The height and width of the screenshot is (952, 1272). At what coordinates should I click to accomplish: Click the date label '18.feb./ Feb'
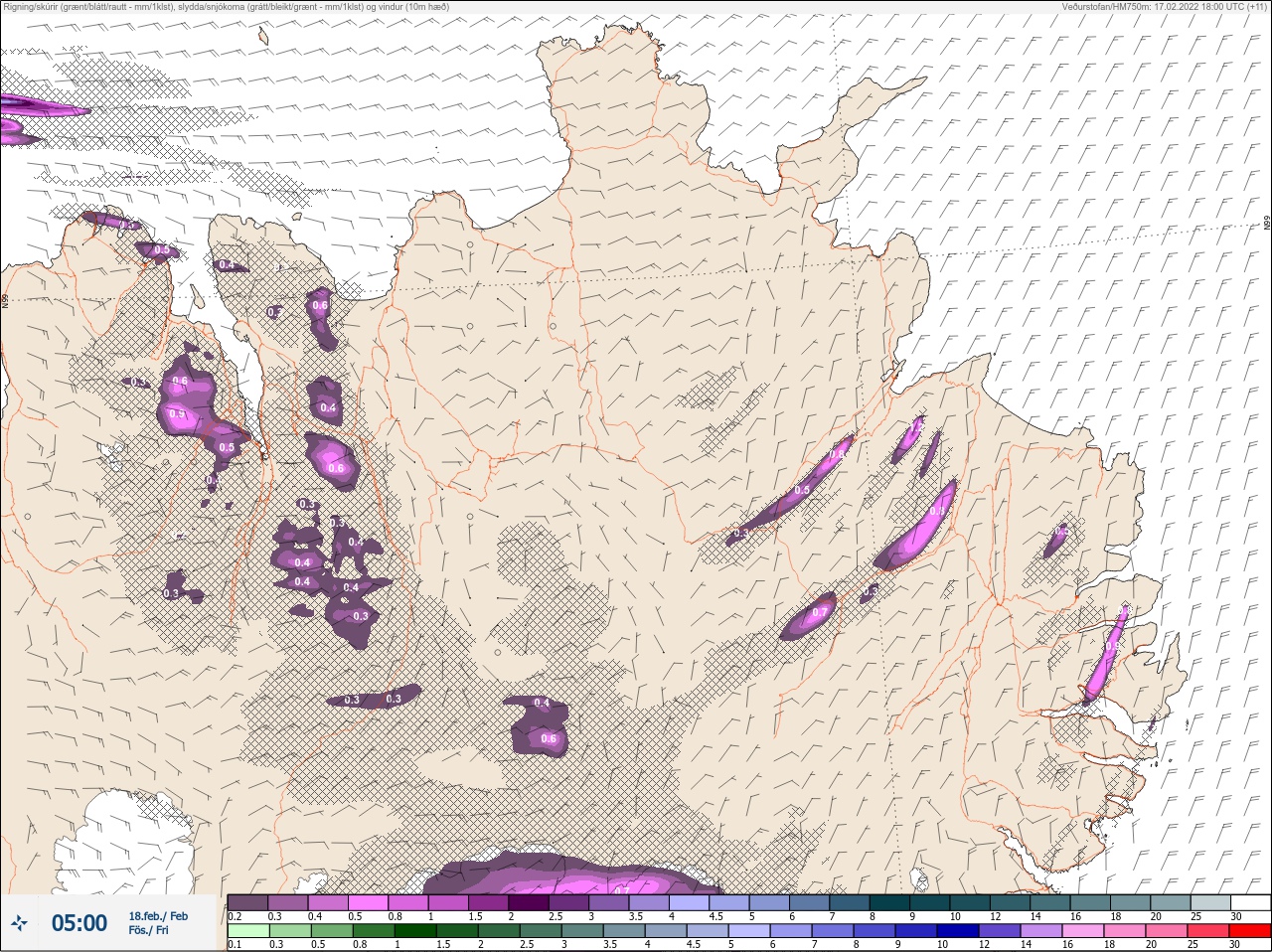click(x=158, y=915)
